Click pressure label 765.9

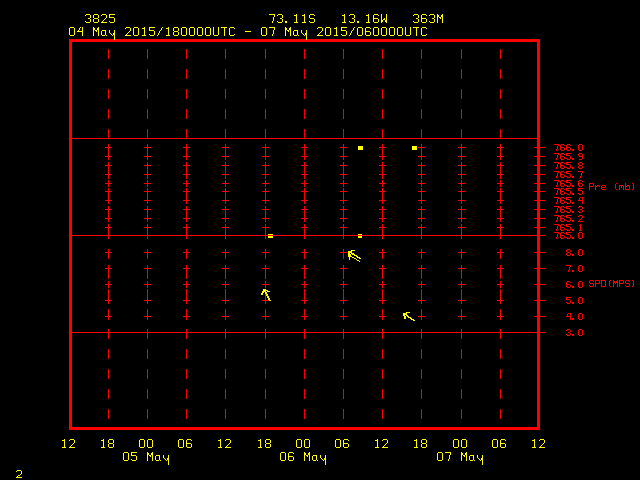coord(569,157)
